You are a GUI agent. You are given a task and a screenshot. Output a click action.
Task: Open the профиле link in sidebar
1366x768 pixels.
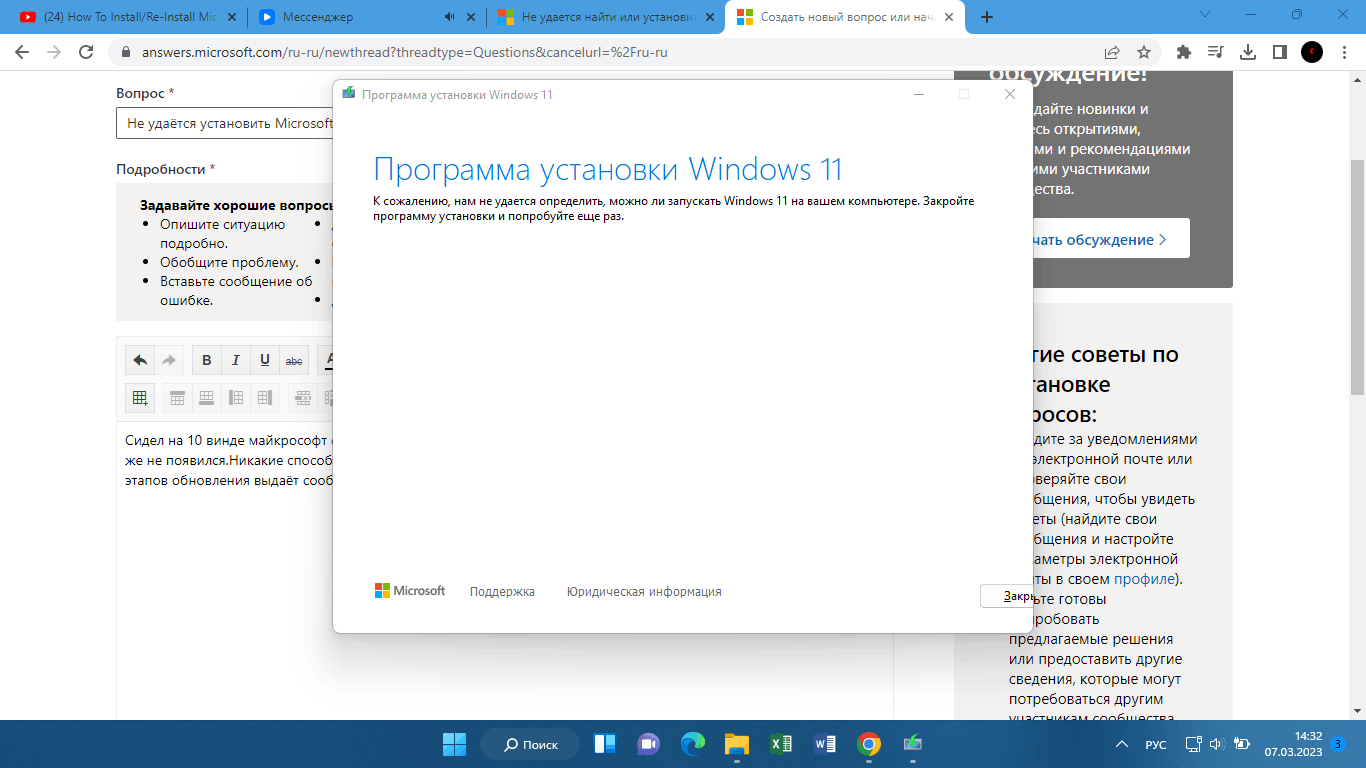coord(1145,579)
